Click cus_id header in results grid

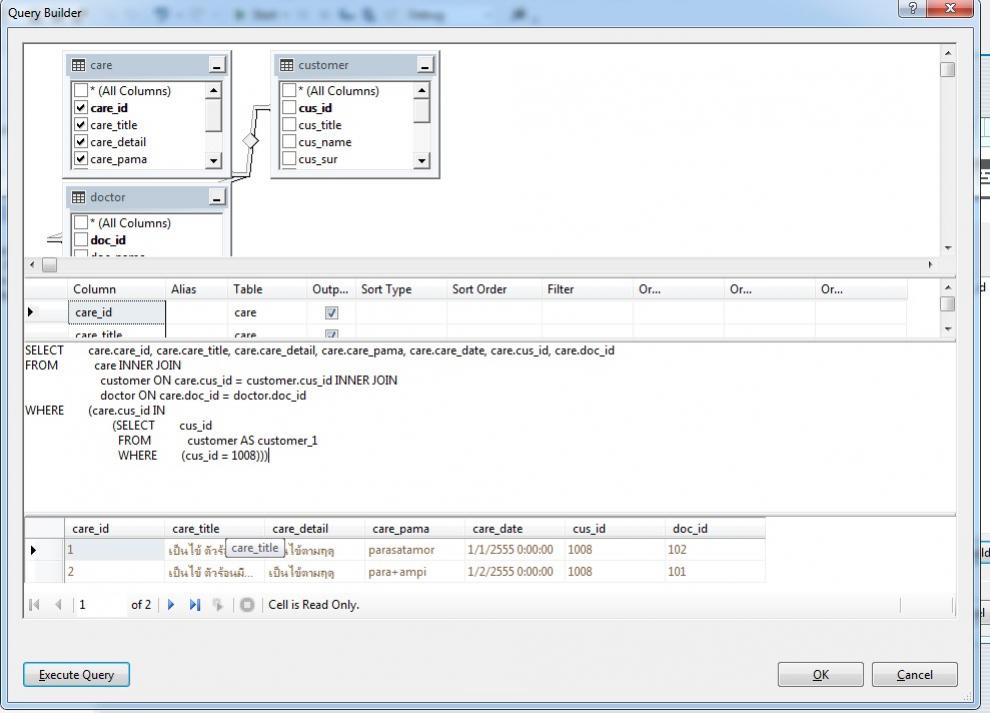pyautogui.click(x=614, y=529)
